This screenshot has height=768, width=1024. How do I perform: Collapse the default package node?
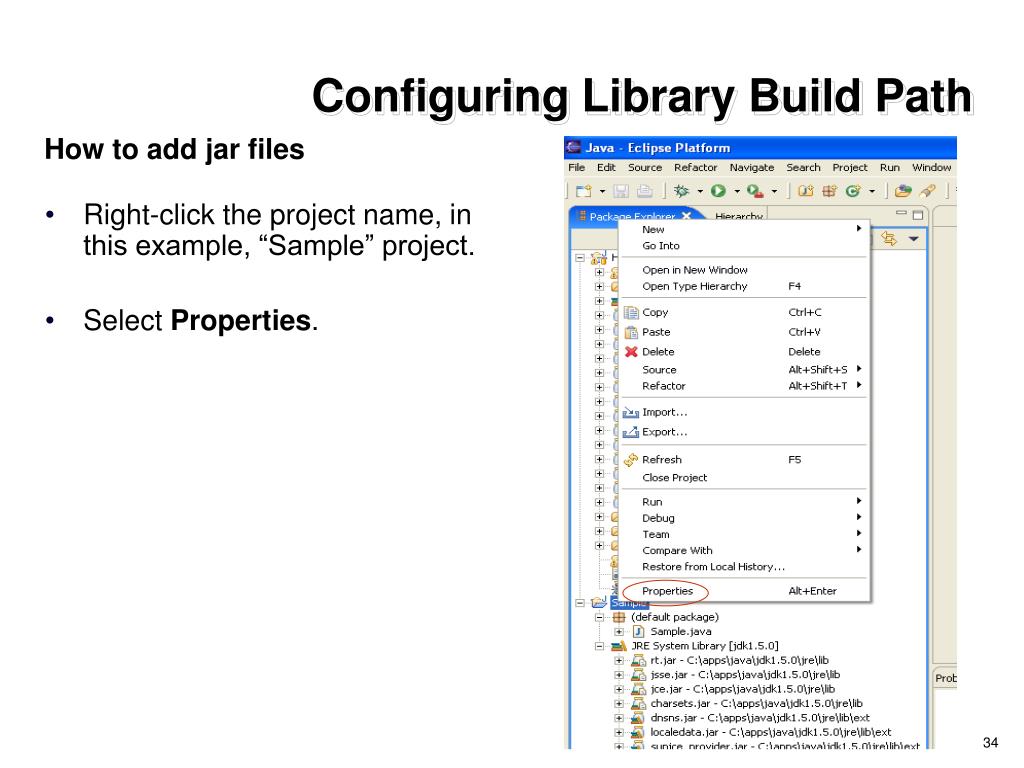pyautogui.click(x=599, y=617)
